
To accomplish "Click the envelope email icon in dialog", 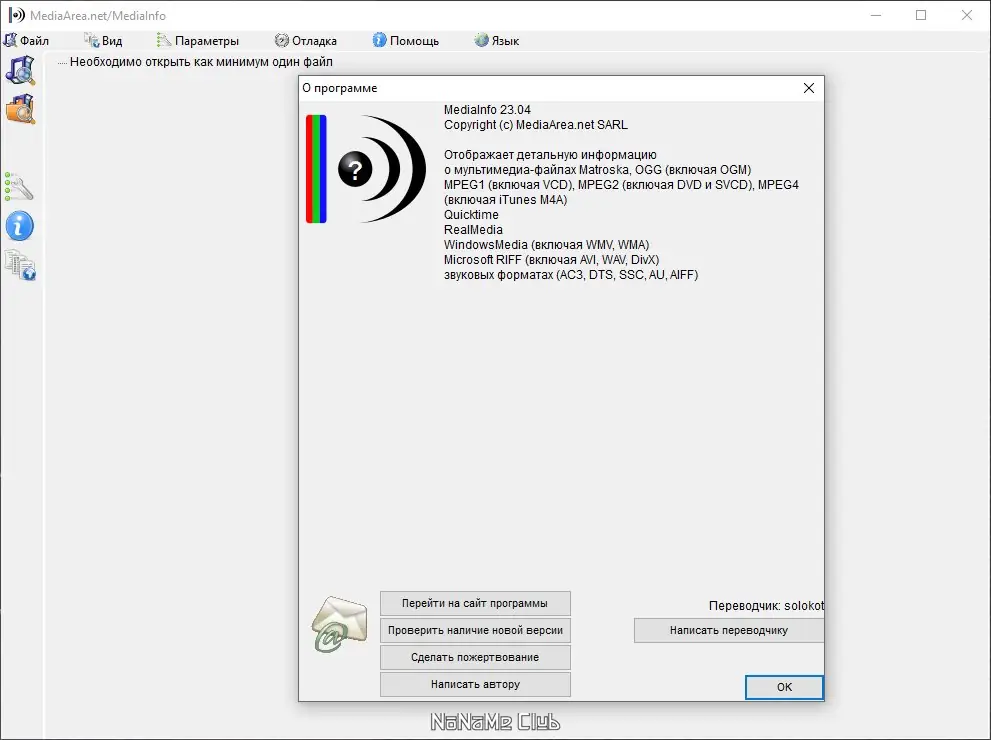I will pos(339,624).
